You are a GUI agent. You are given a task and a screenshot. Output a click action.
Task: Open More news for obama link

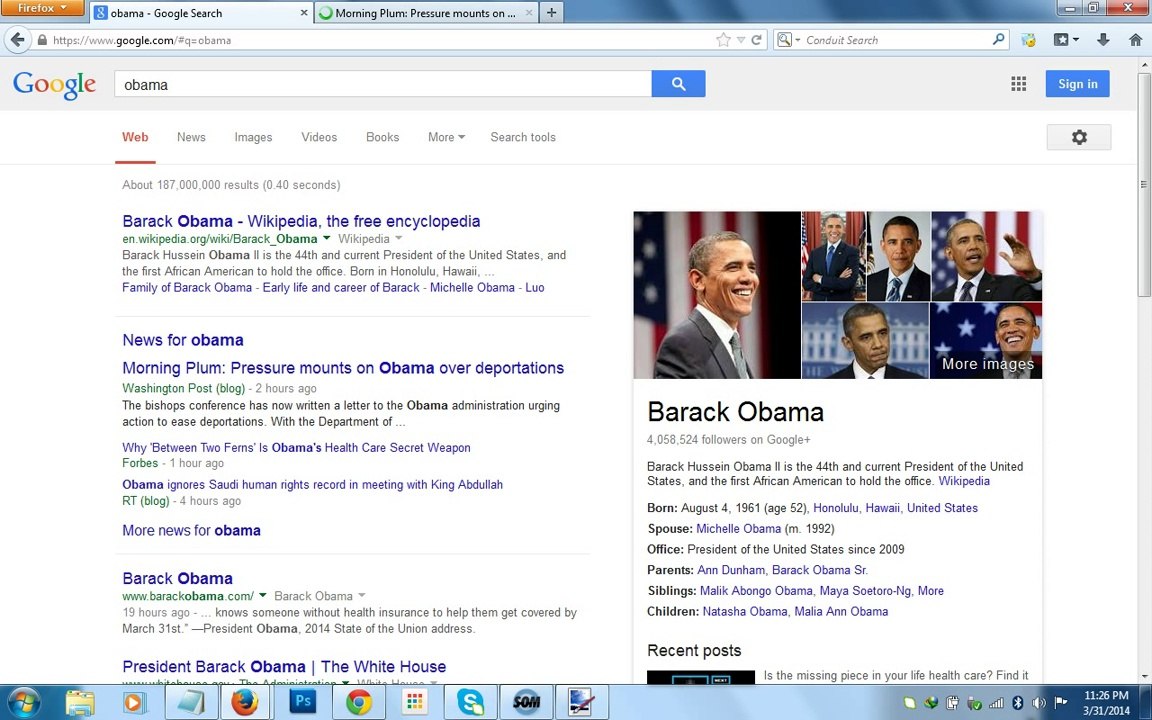pos(191,530)
